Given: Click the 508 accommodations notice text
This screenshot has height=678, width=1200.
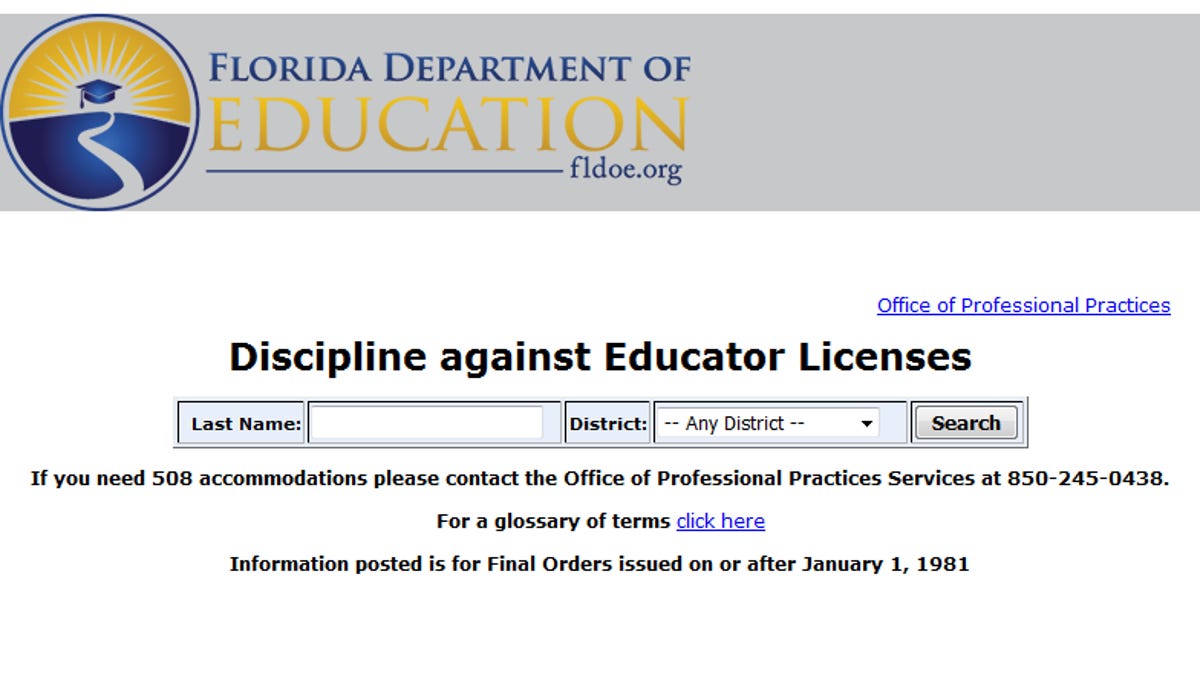Looking at the screenshot, I should coord(600,478).
